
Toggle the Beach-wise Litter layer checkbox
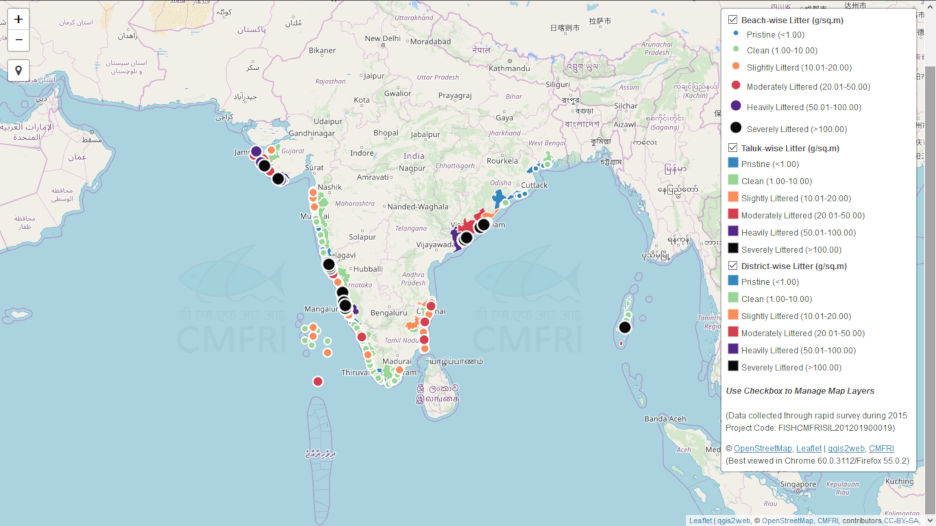pos(732,20)
